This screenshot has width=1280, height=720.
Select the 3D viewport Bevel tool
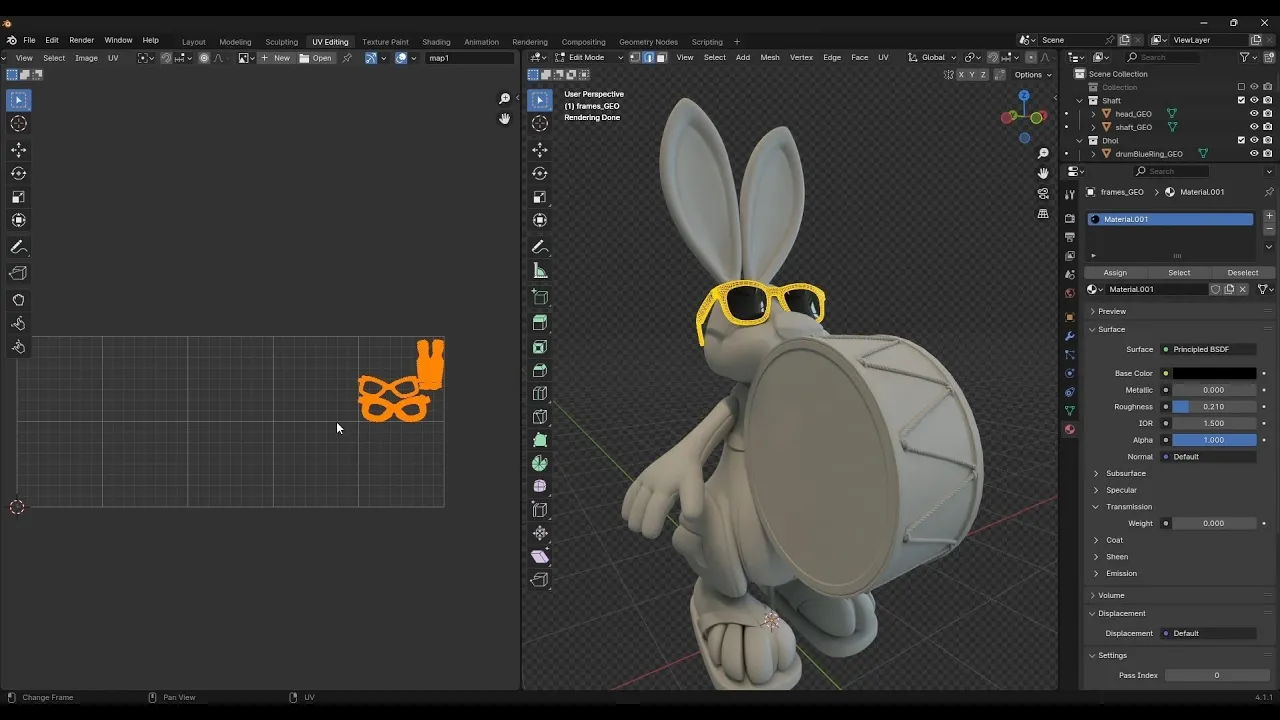click(x=540, y=370)
